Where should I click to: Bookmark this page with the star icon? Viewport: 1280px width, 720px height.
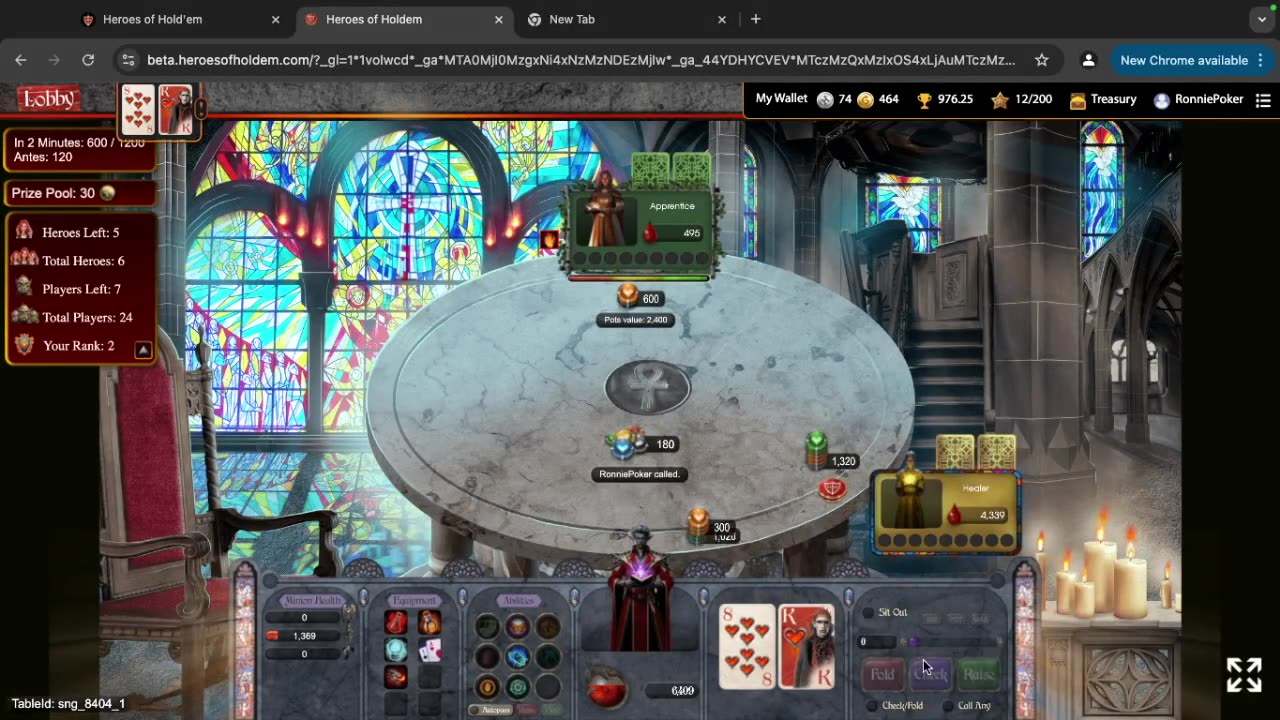tap(1042, 60)
